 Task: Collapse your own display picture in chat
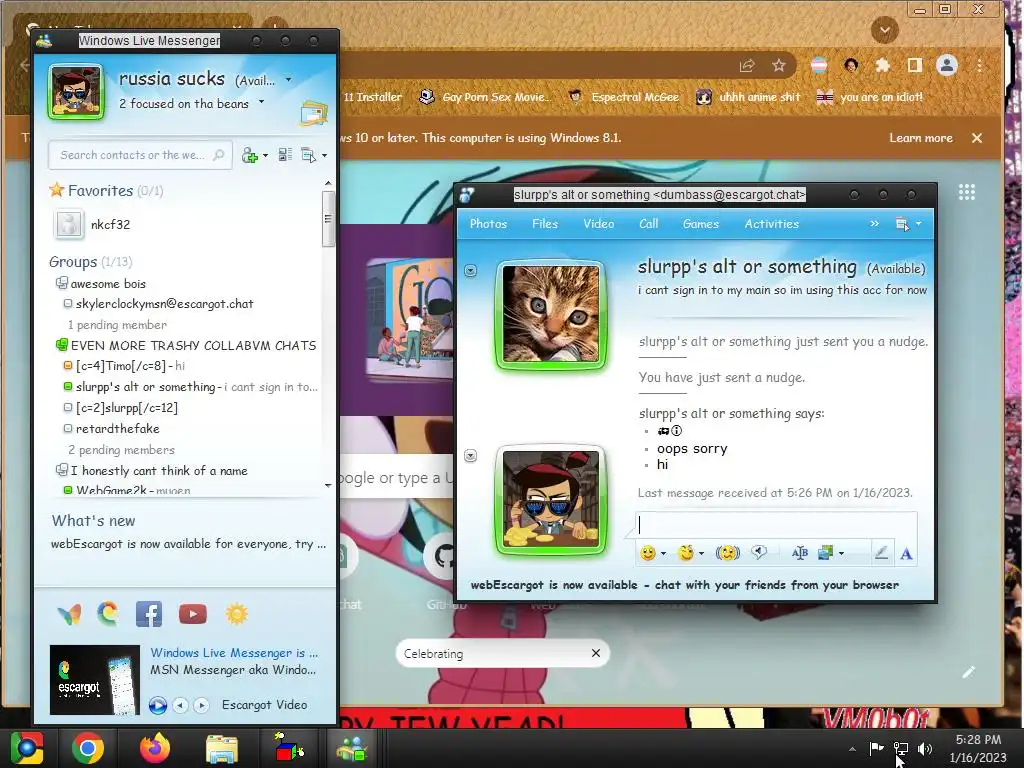(470, 455)
